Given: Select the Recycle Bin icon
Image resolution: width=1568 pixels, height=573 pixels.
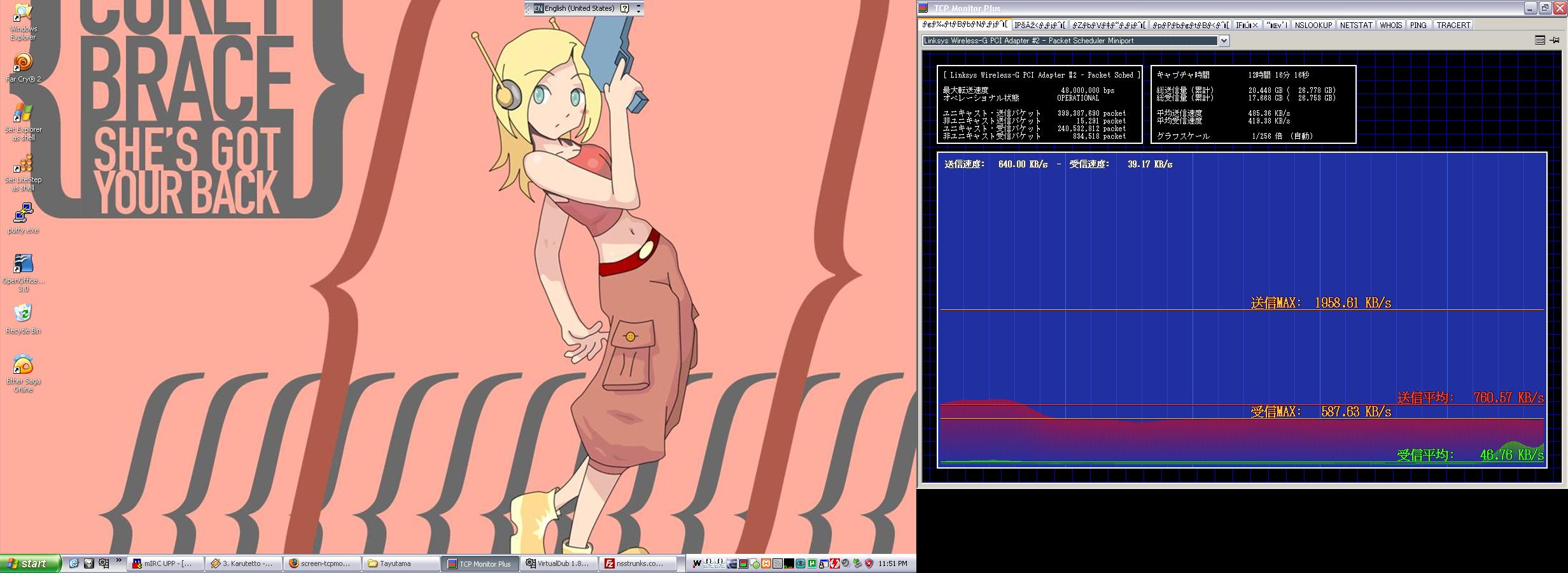Looking at the screenshot, I should 23,319.
